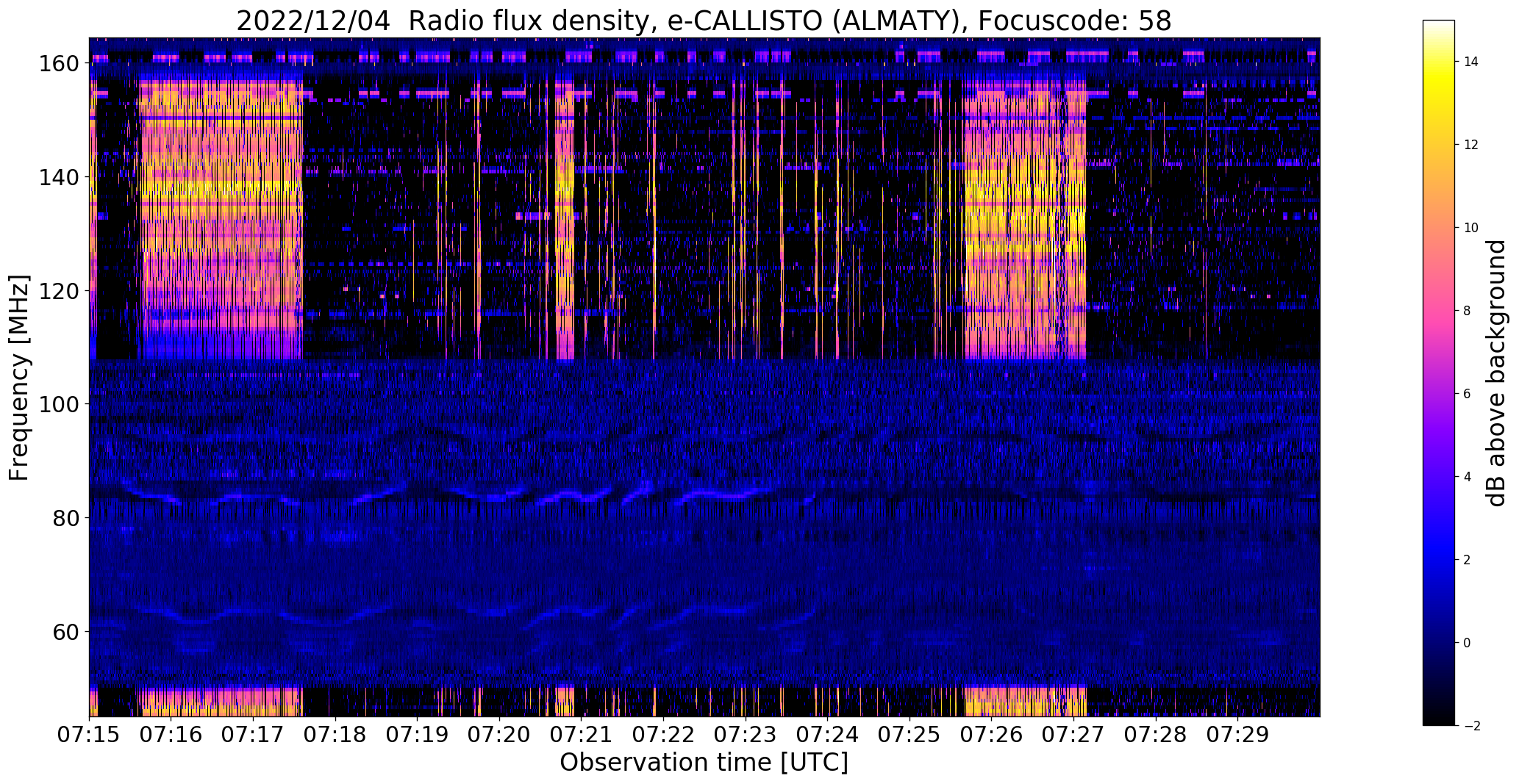Click the colorbar tick label 14

(1470, 62)
